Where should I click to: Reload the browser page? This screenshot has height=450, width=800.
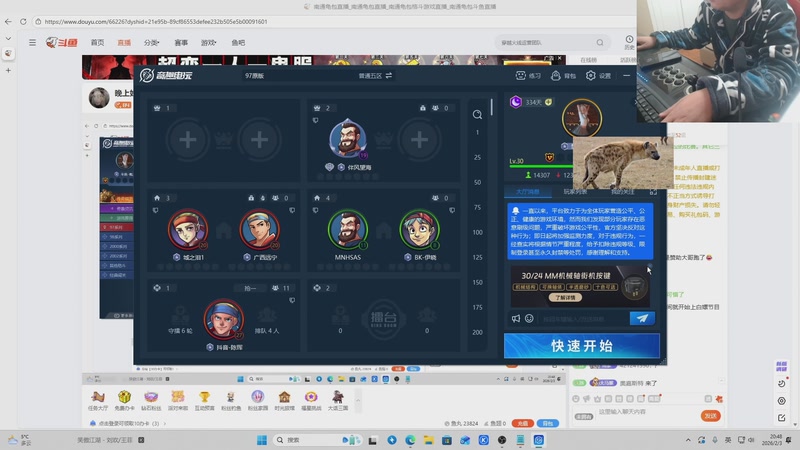point(23,21)
